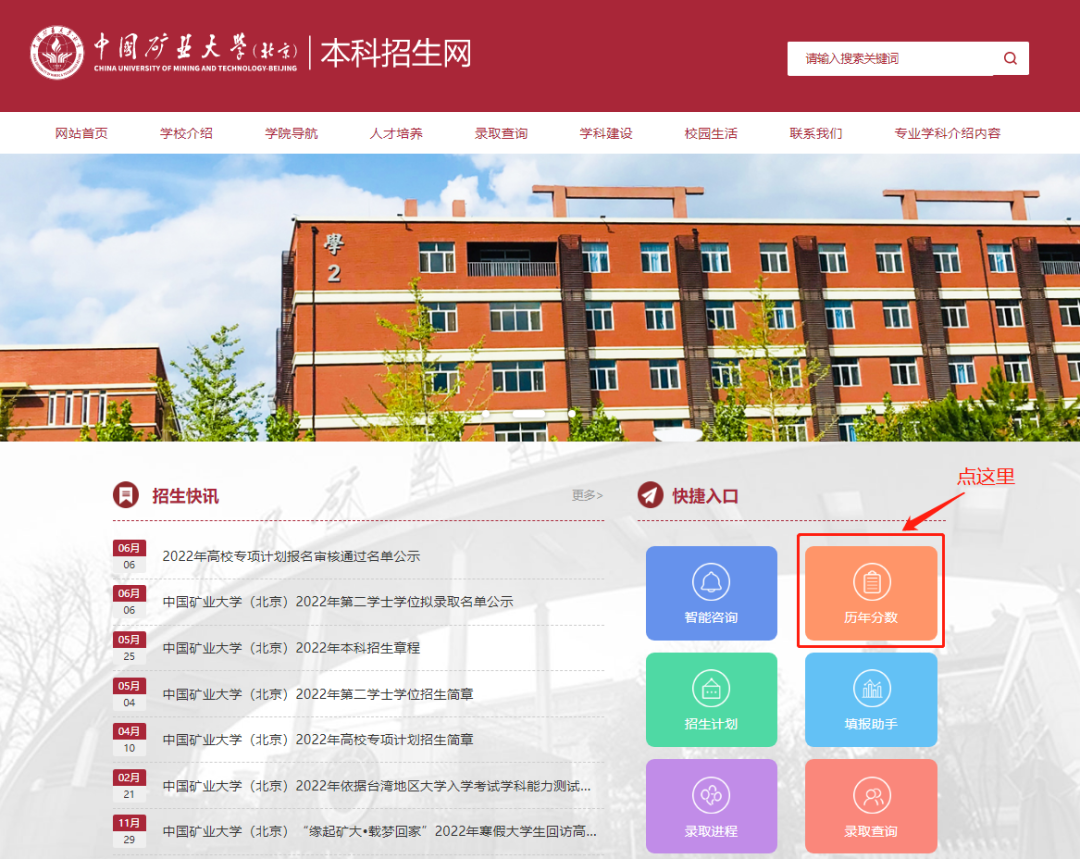Select 录取查询 in the navigation bar
The height and width of the screenshot is (859, 1080).
pyautogui.click(x=501, y=133)
